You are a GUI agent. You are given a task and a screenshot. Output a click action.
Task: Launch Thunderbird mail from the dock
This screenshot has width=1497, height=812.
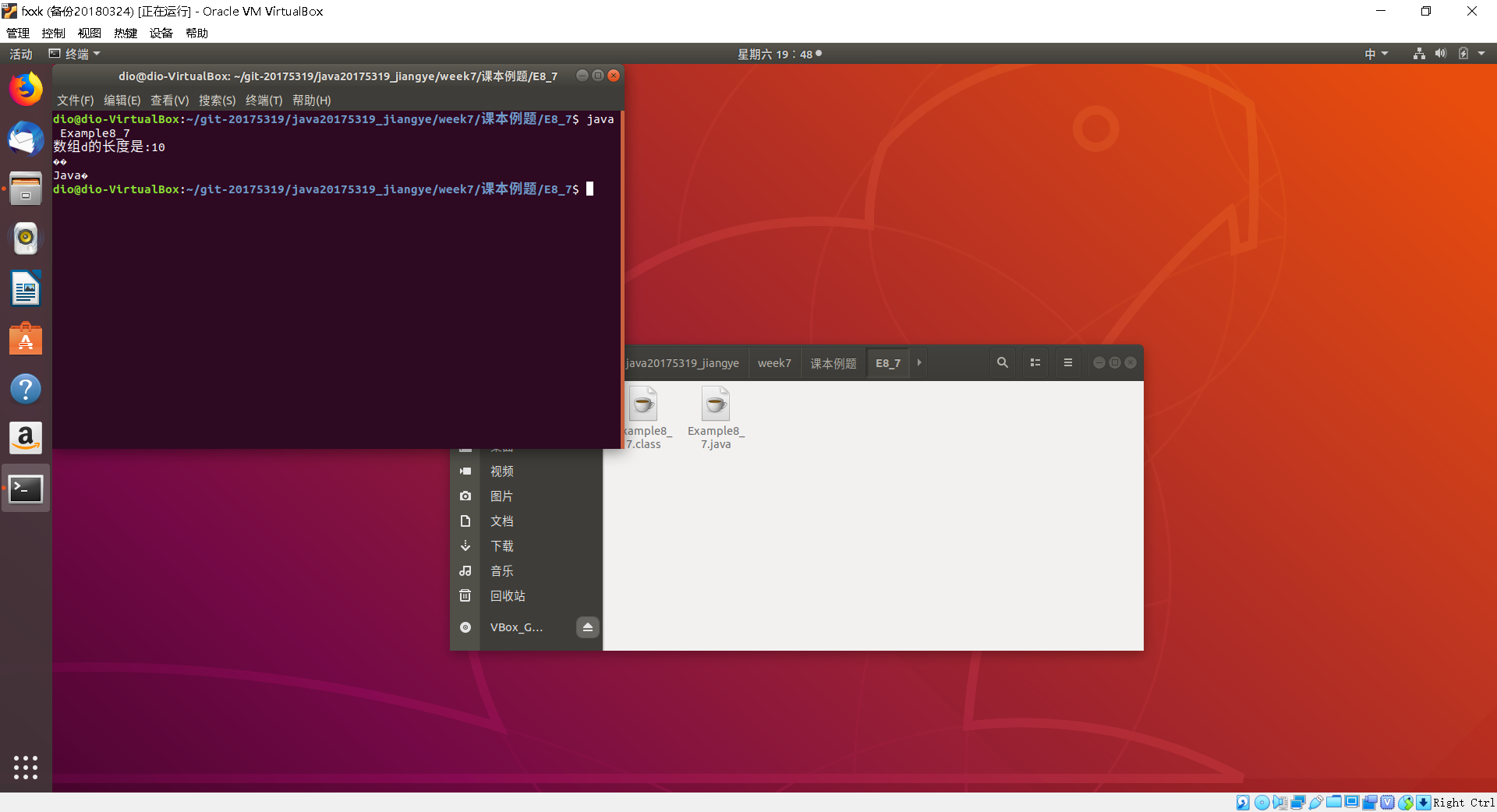click(26, 139)
